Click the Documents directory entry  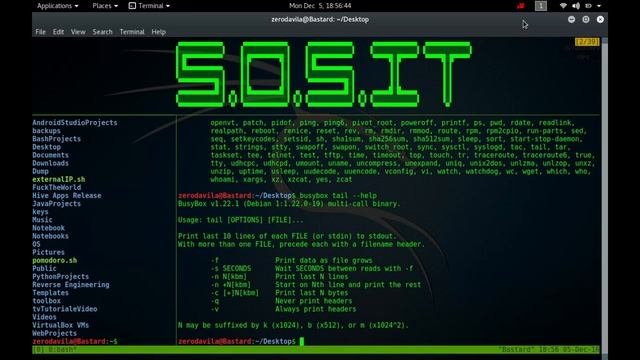(51, 155)
